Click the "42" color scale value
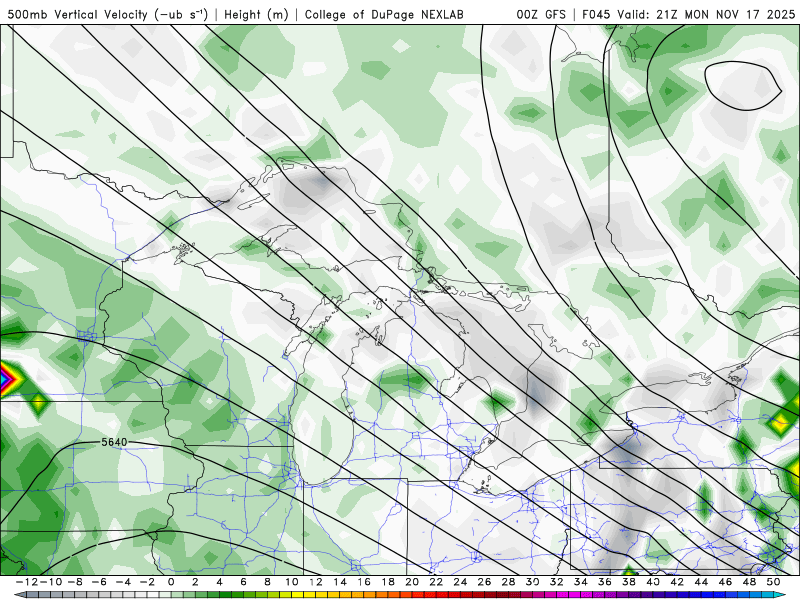This screenshot has width=800, height=600. click(677, 582)
